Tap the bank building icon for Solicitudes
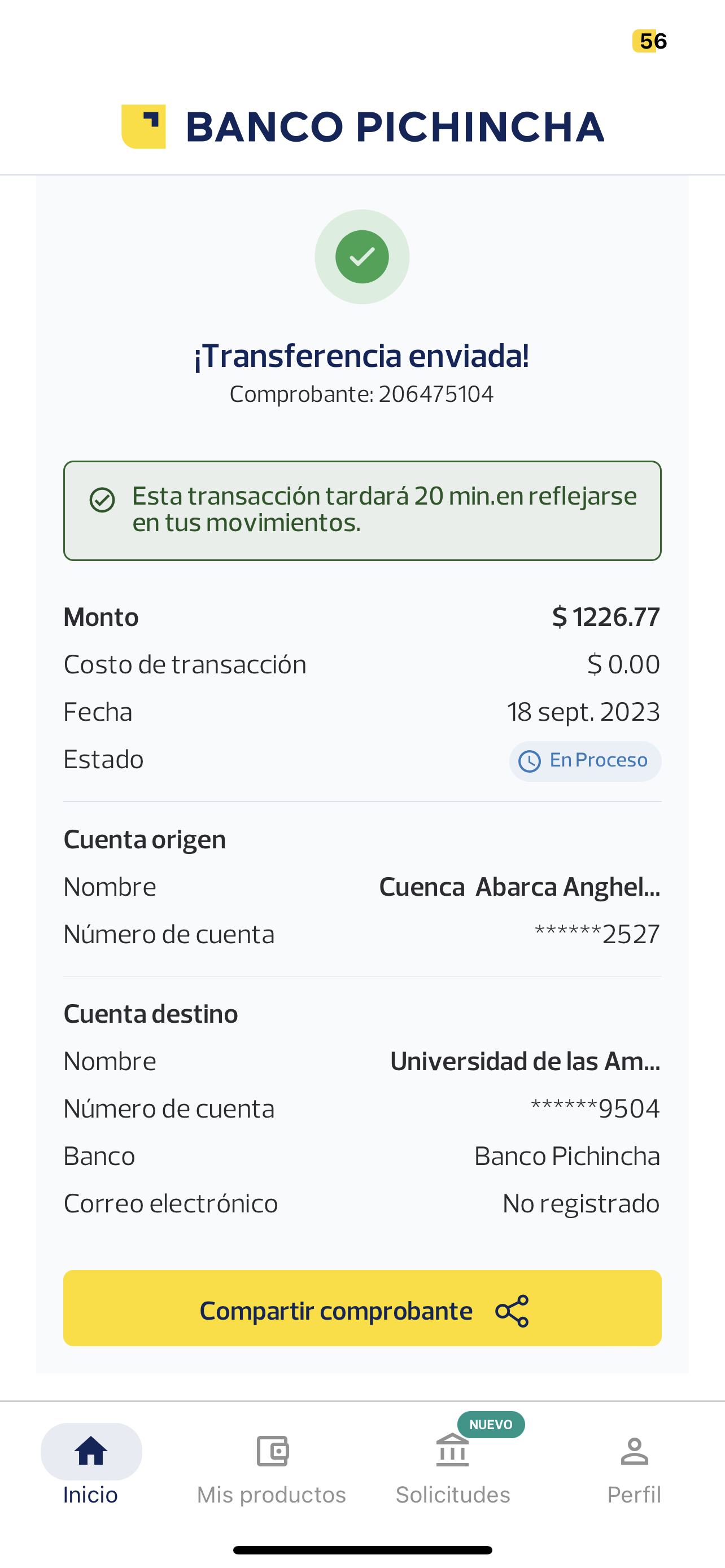 point(452,1451)
